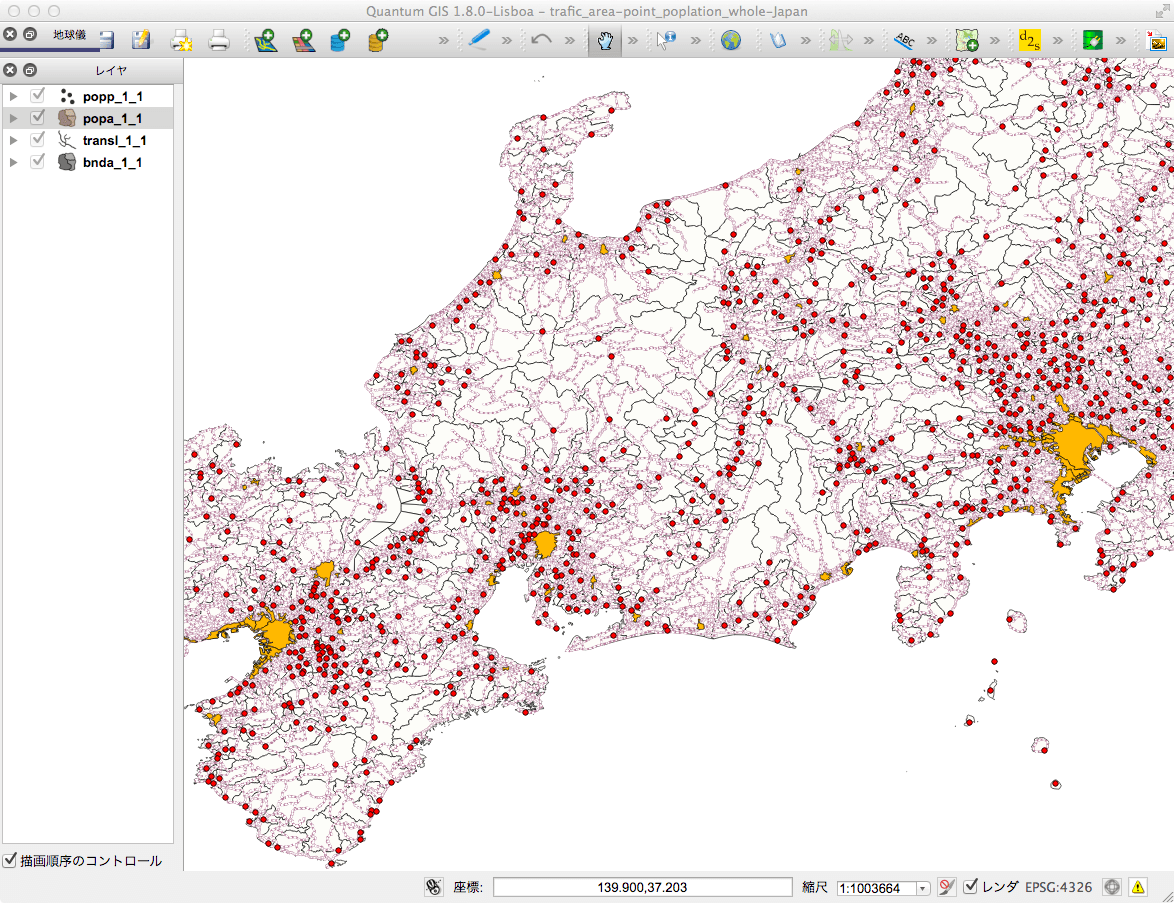The image size is (1174, 903).
Task: Select the bnda_1_1 layer name
Action: tap(112, 162)
